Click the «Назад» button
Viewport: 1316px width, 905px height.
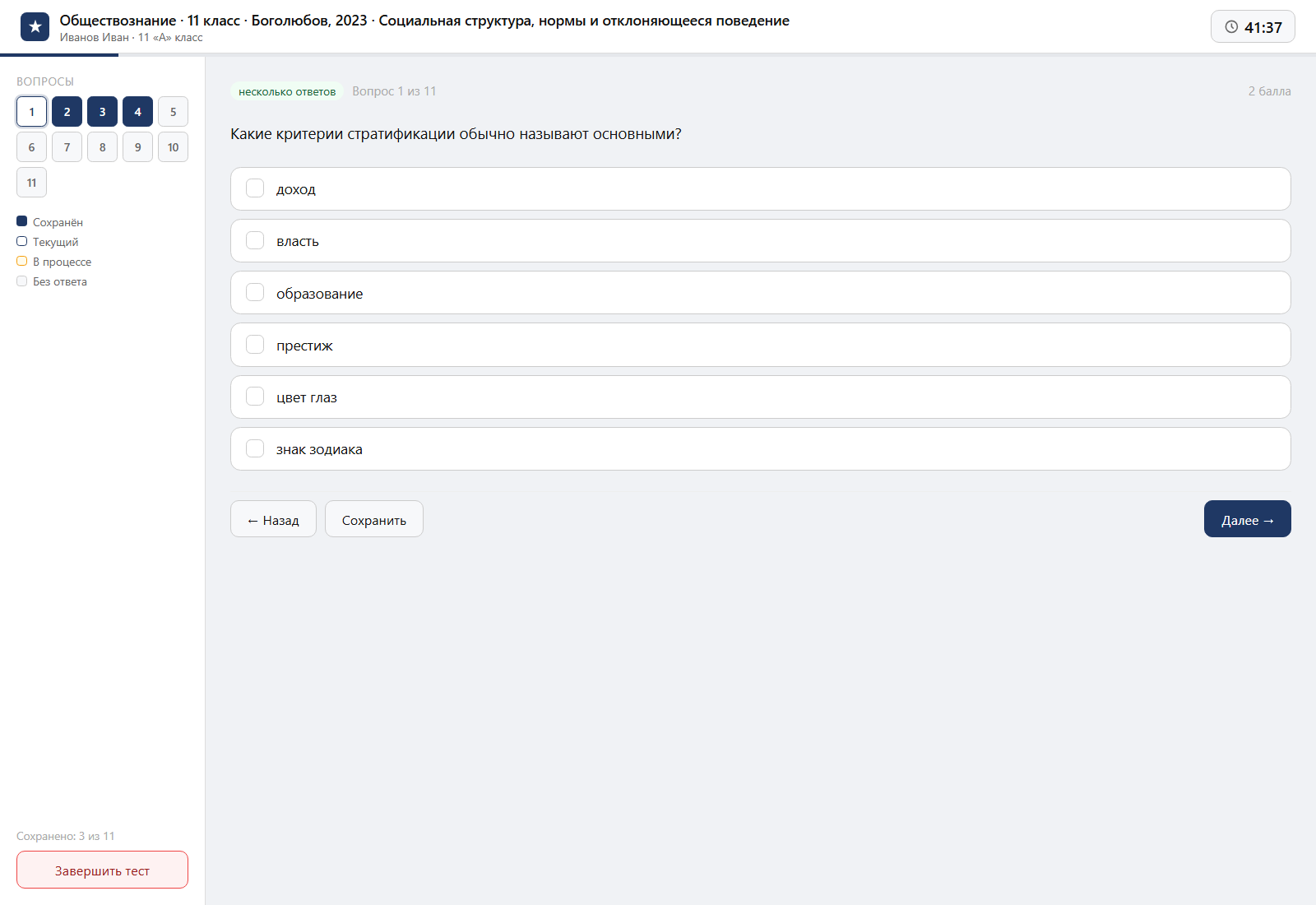click(x=273, y=519)
